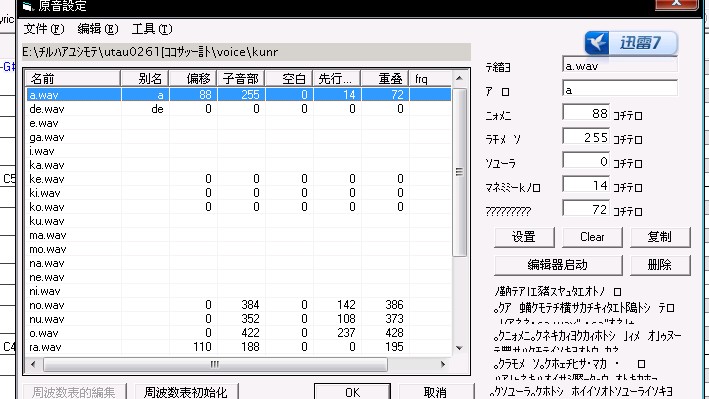Click the 先行... column header
This screenshot has height=399, width=709.
tap(337, 78)
